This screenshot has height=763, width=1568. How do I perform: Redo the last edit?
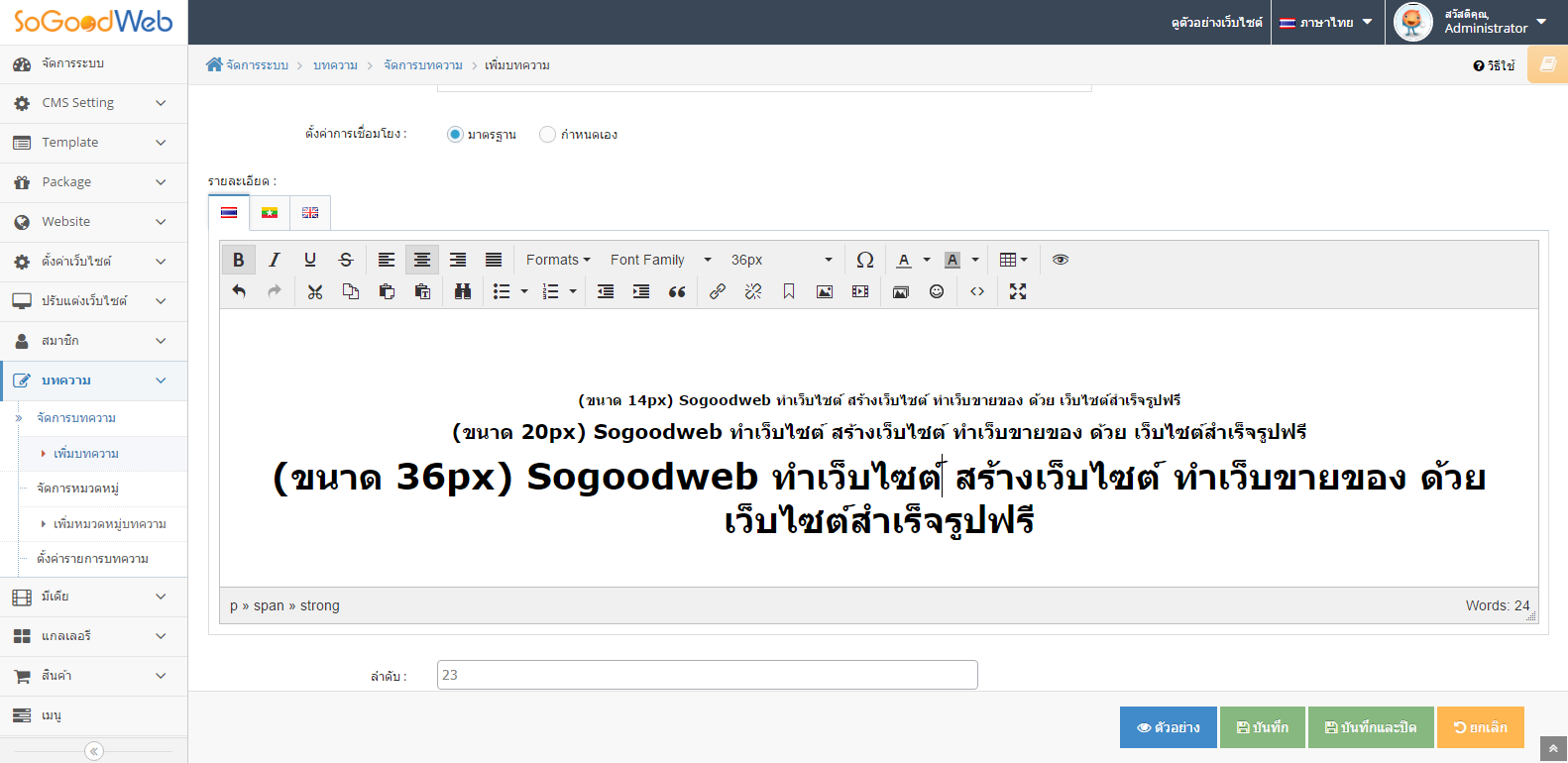coord(275,291)
